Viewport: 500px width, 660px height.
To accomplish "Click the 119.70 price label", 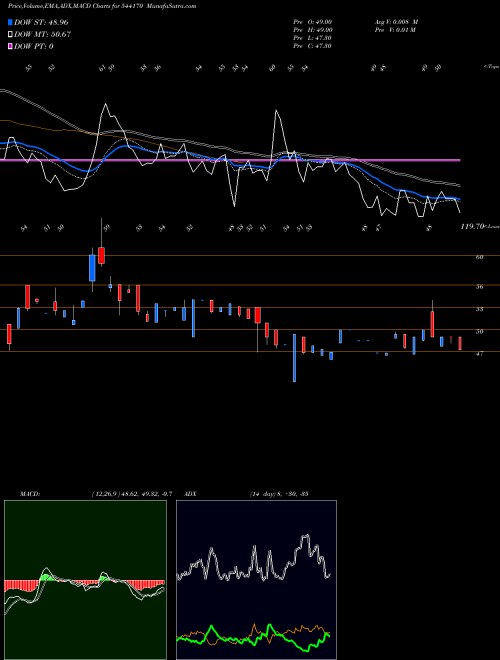I will (x=472, y=226).
